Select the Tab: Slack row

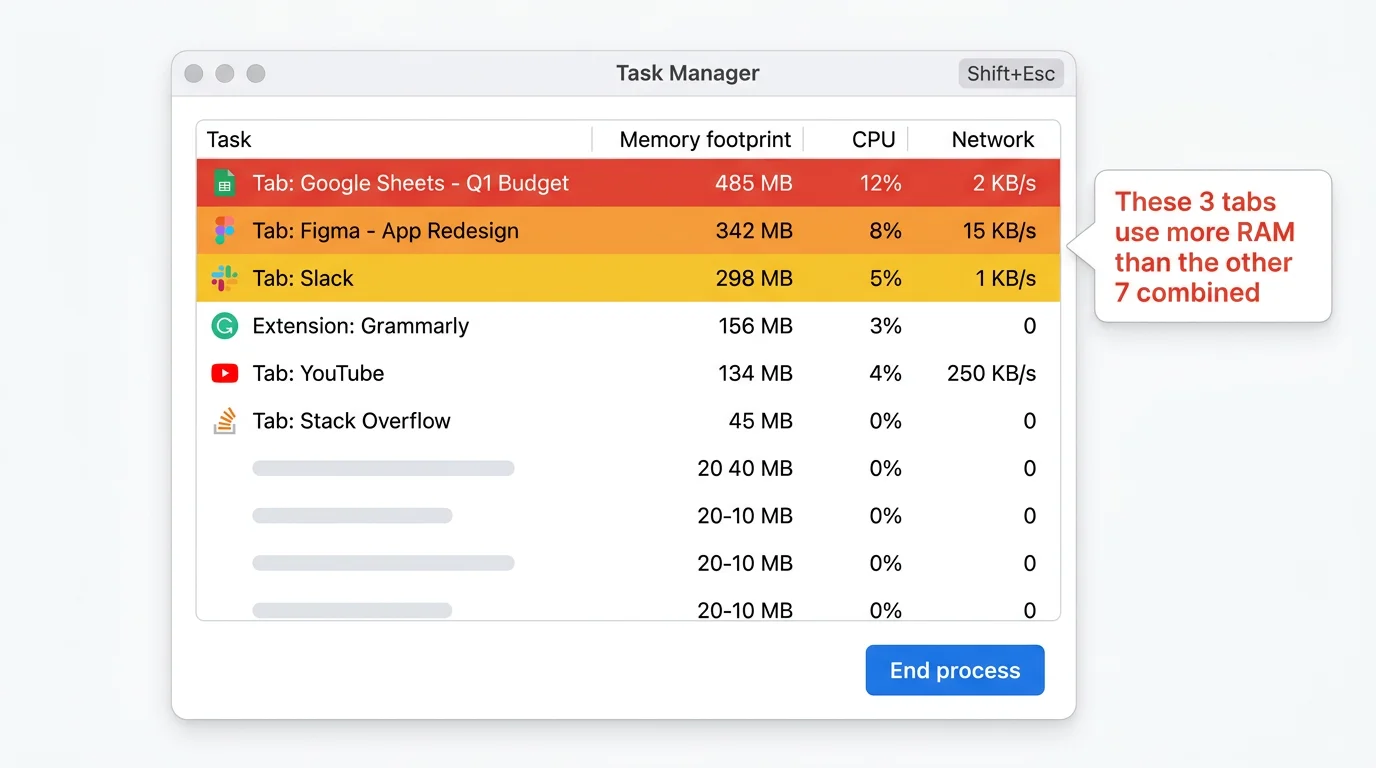500,278
